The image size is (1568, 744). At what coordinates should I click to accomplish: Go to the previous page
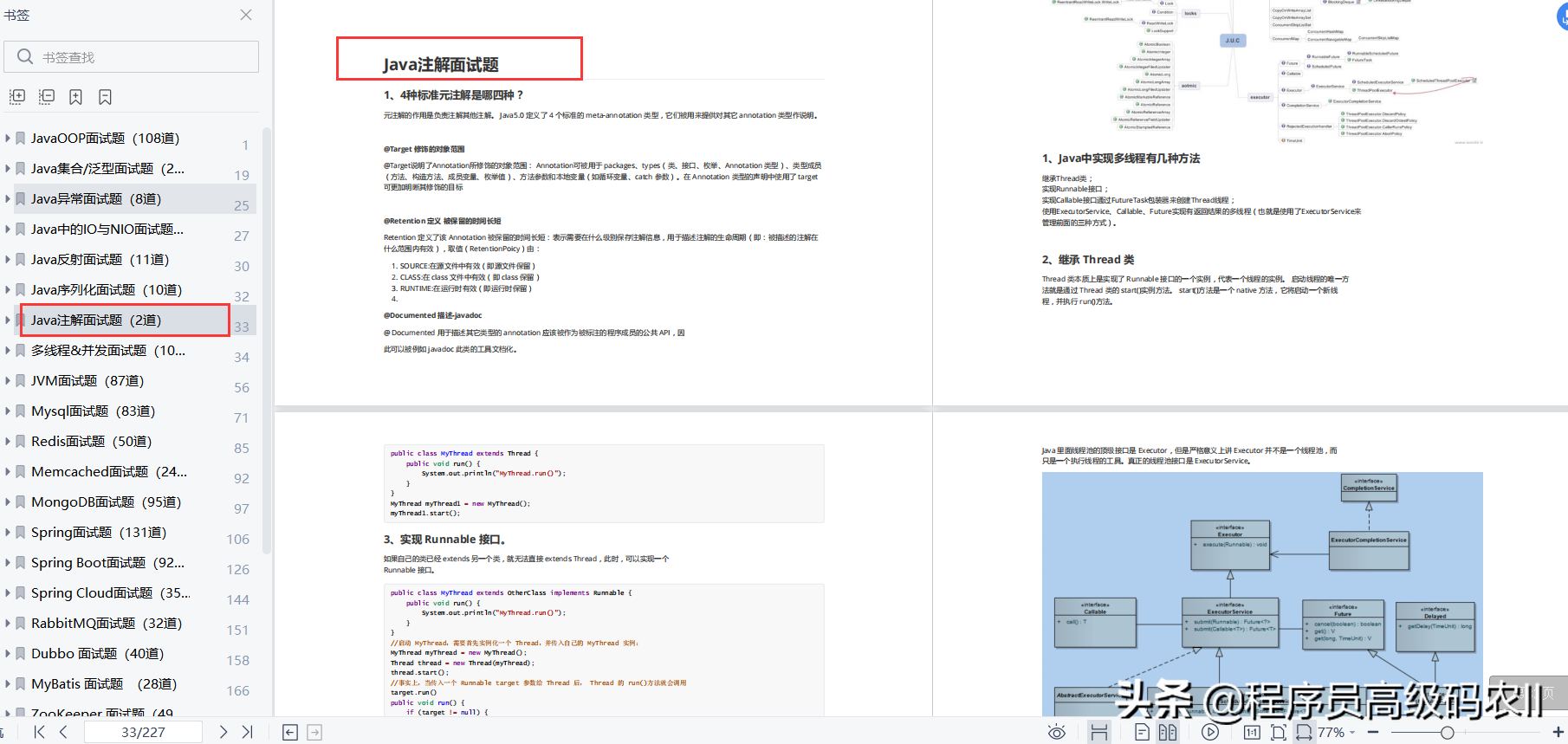click(63, 732)
